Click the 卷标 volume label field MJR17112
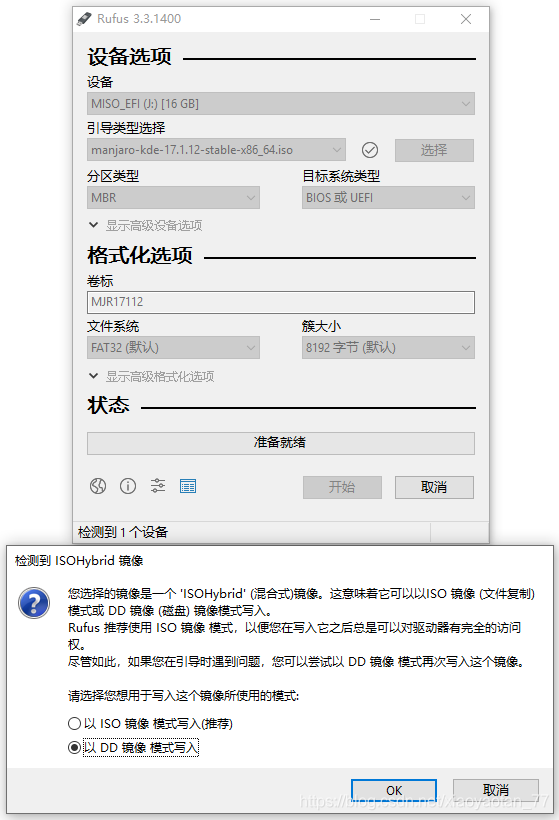Screen dimensions: 559x820 [281, 302]
